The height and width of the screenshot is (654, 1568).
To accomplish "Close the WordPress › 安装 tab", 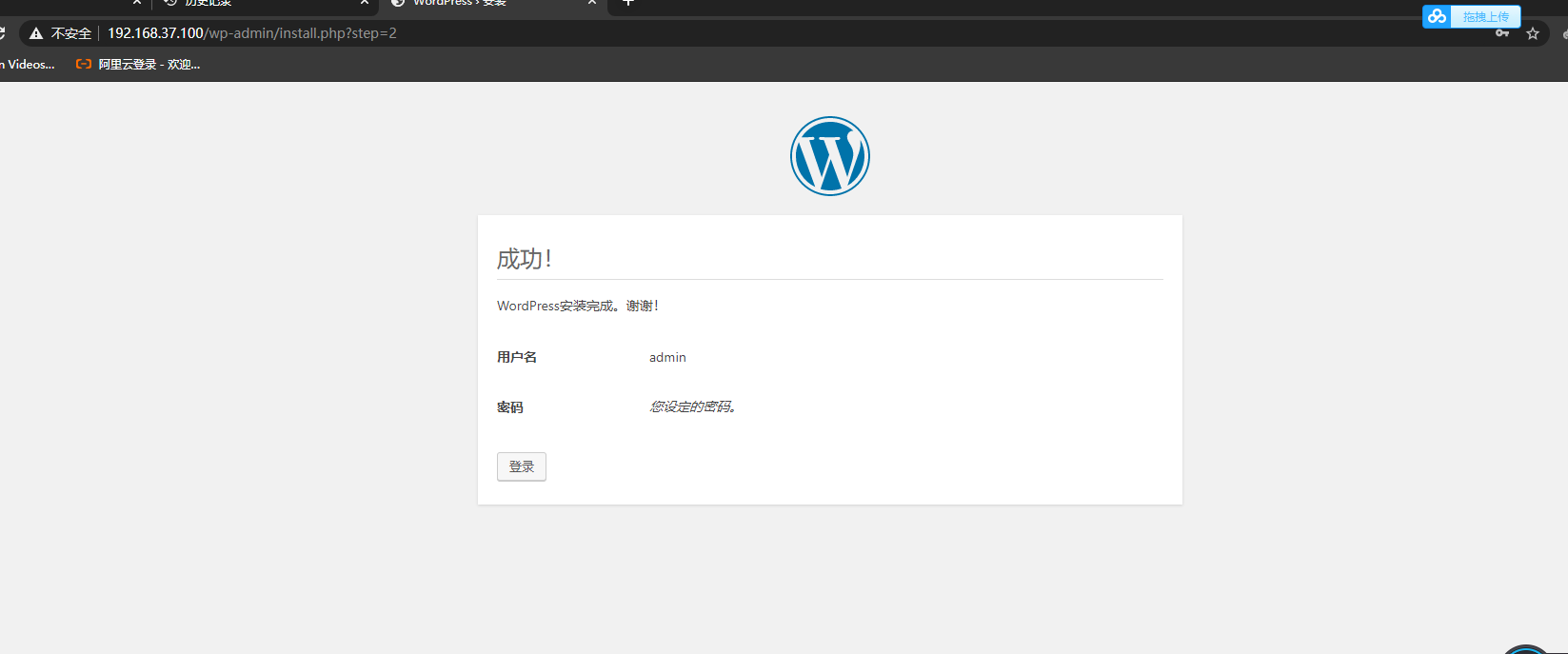I will (592, 3).
